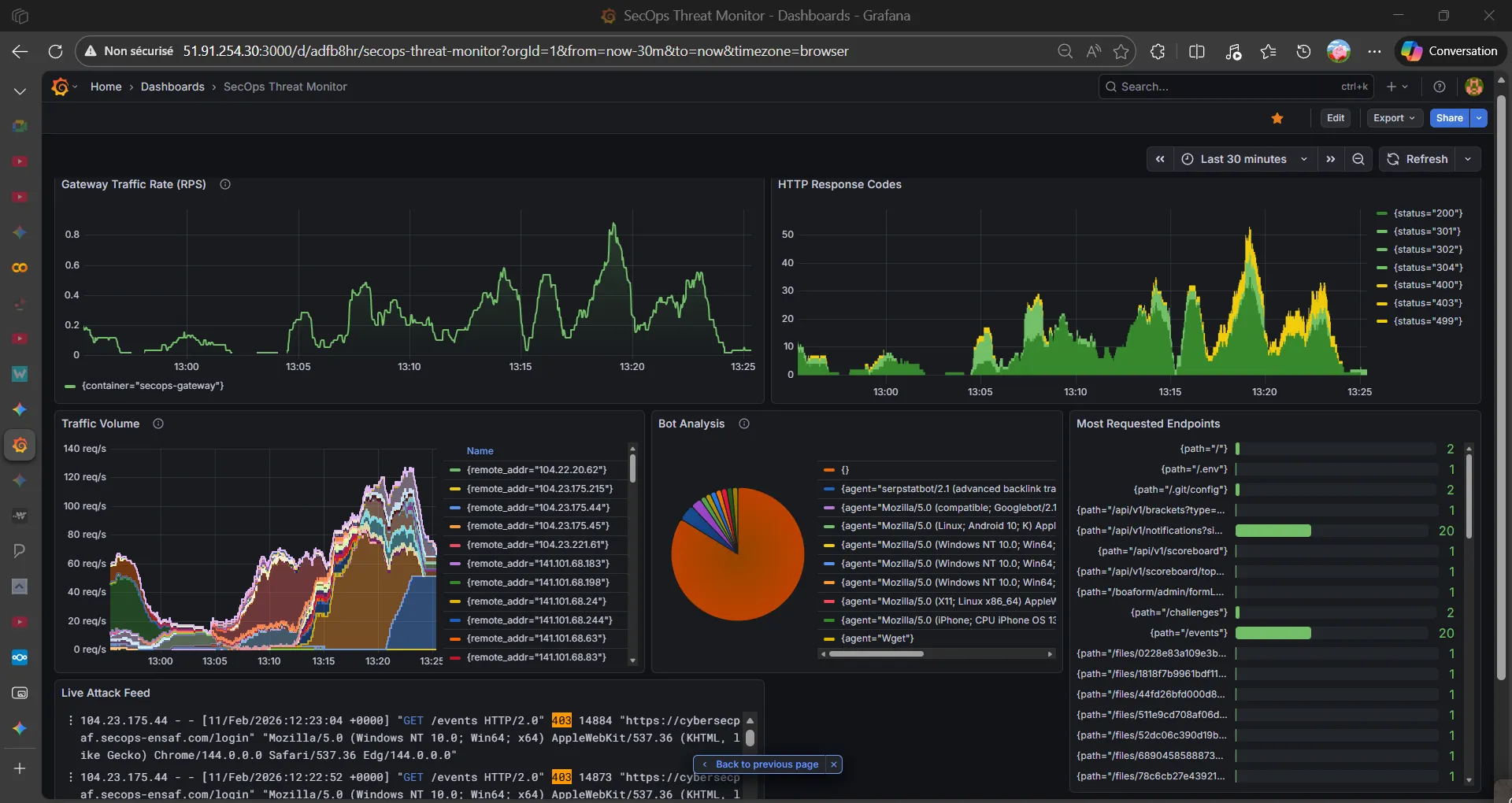Select the Dashboards breadcrumb item
This screenshot has width=1512, height=803.
tap(173, 87)
